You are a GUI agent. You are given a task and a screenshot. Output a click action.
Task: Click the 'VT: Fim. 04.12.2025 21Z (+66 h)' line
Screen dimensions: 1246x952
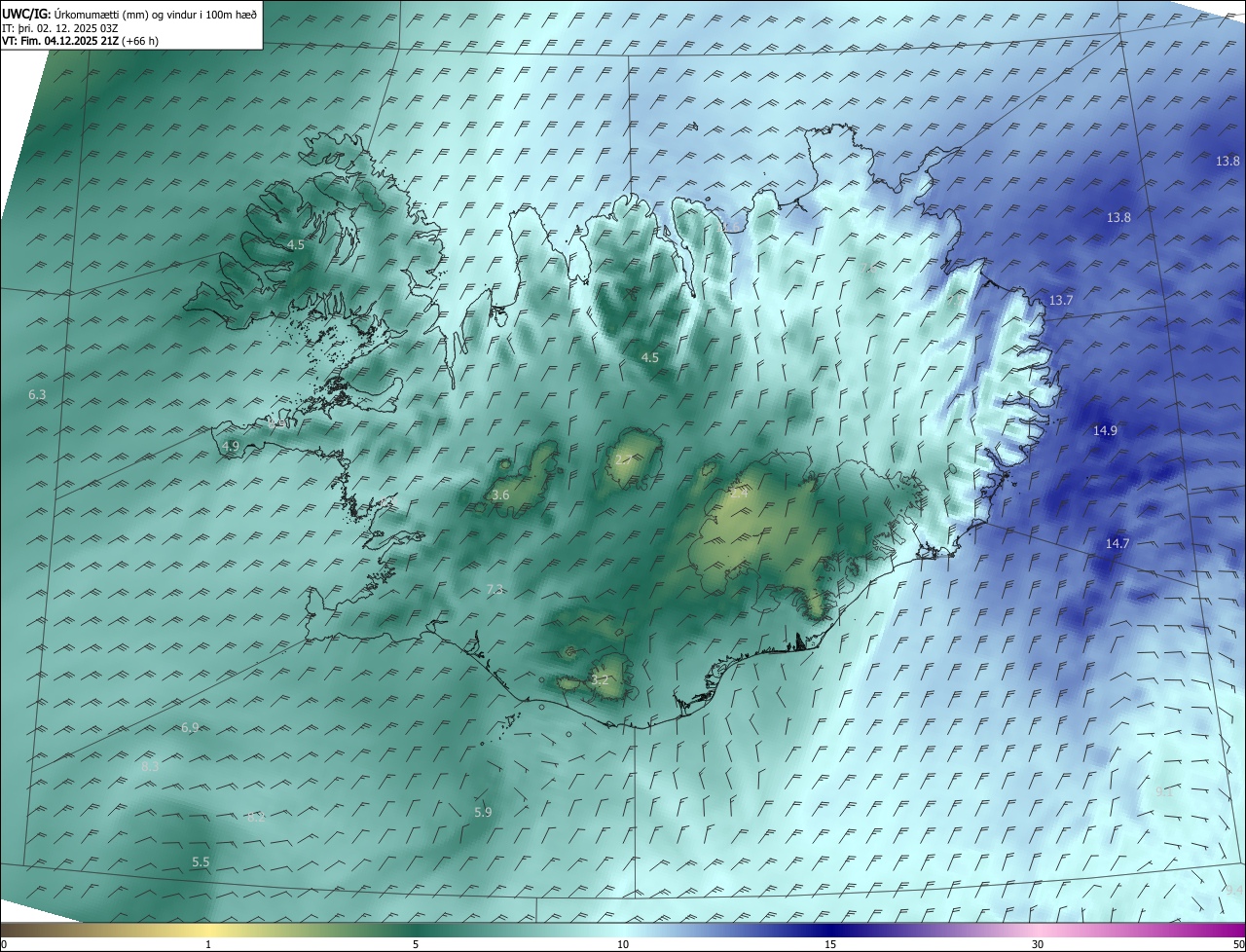click(80, 41)
